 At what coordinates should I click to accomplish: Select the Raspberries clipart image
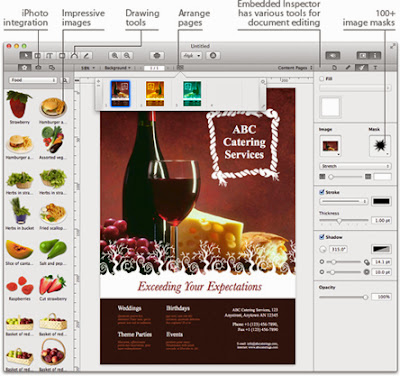20,285
